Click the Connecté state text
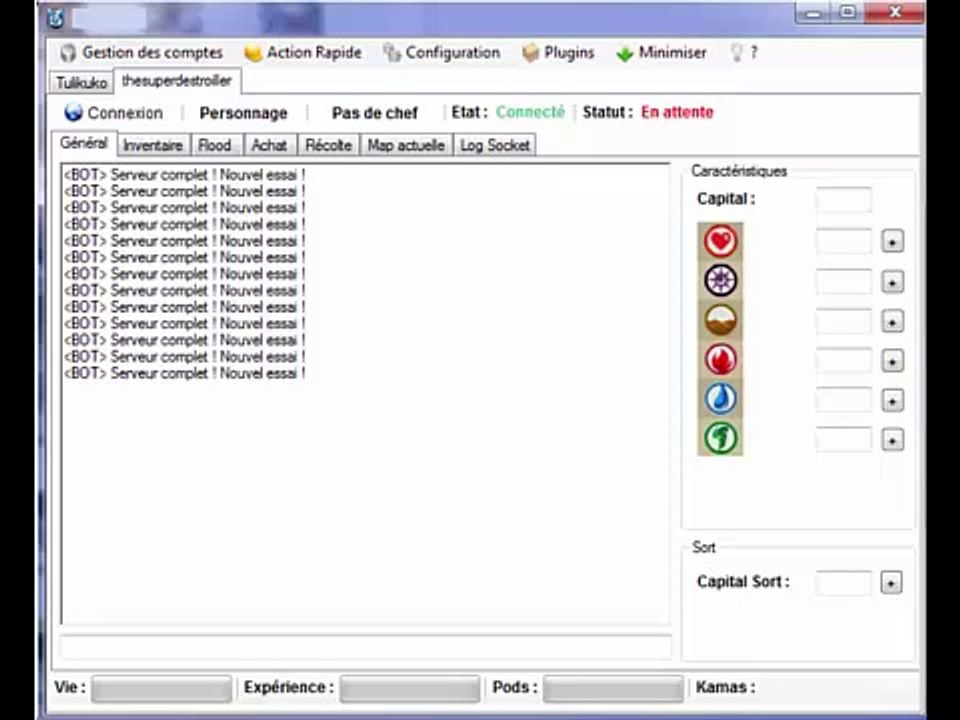 pyautogui.click(x=530, y=112)
